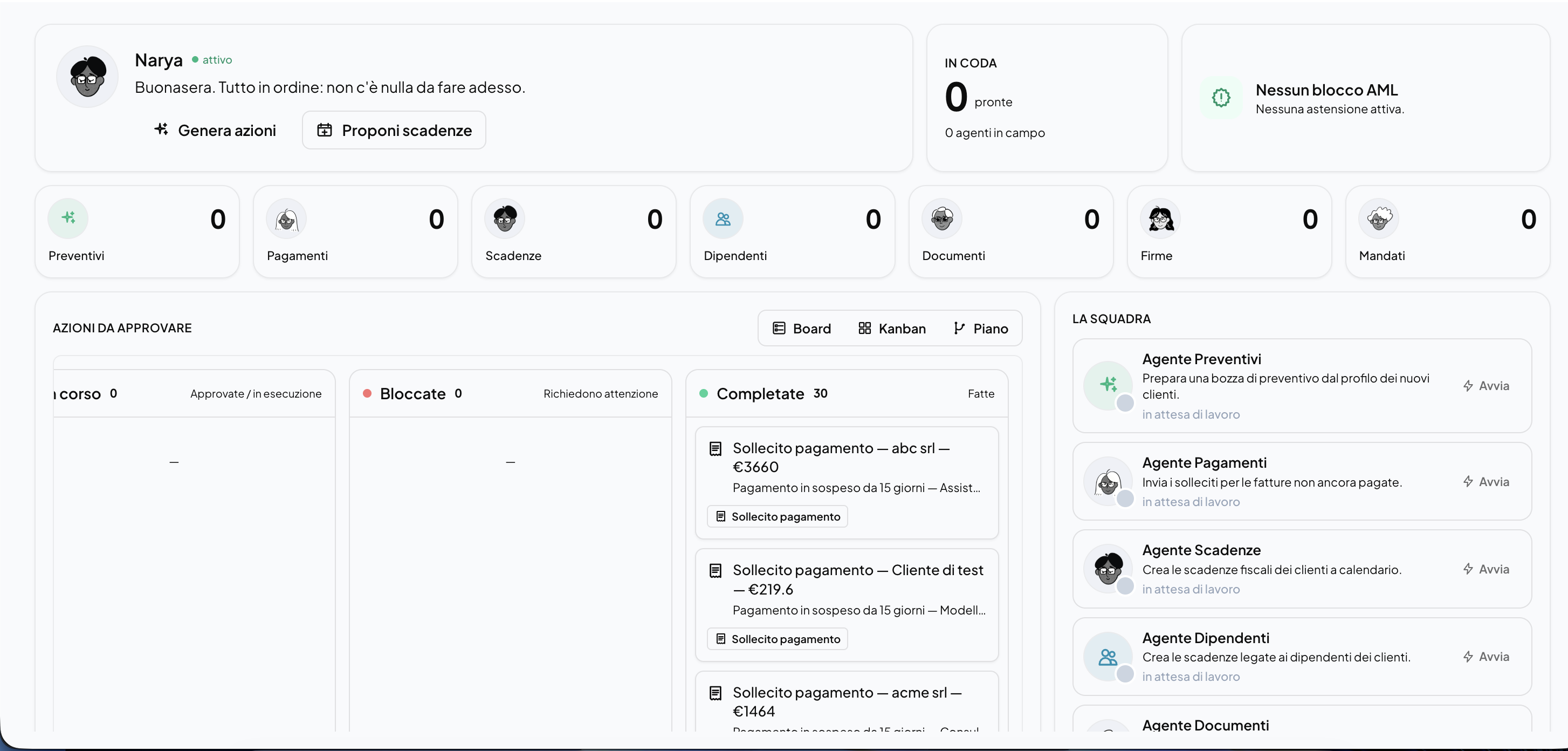1568x751 pixels.
Task: Click the Pagamenti agent avatar
Action: 286,218
